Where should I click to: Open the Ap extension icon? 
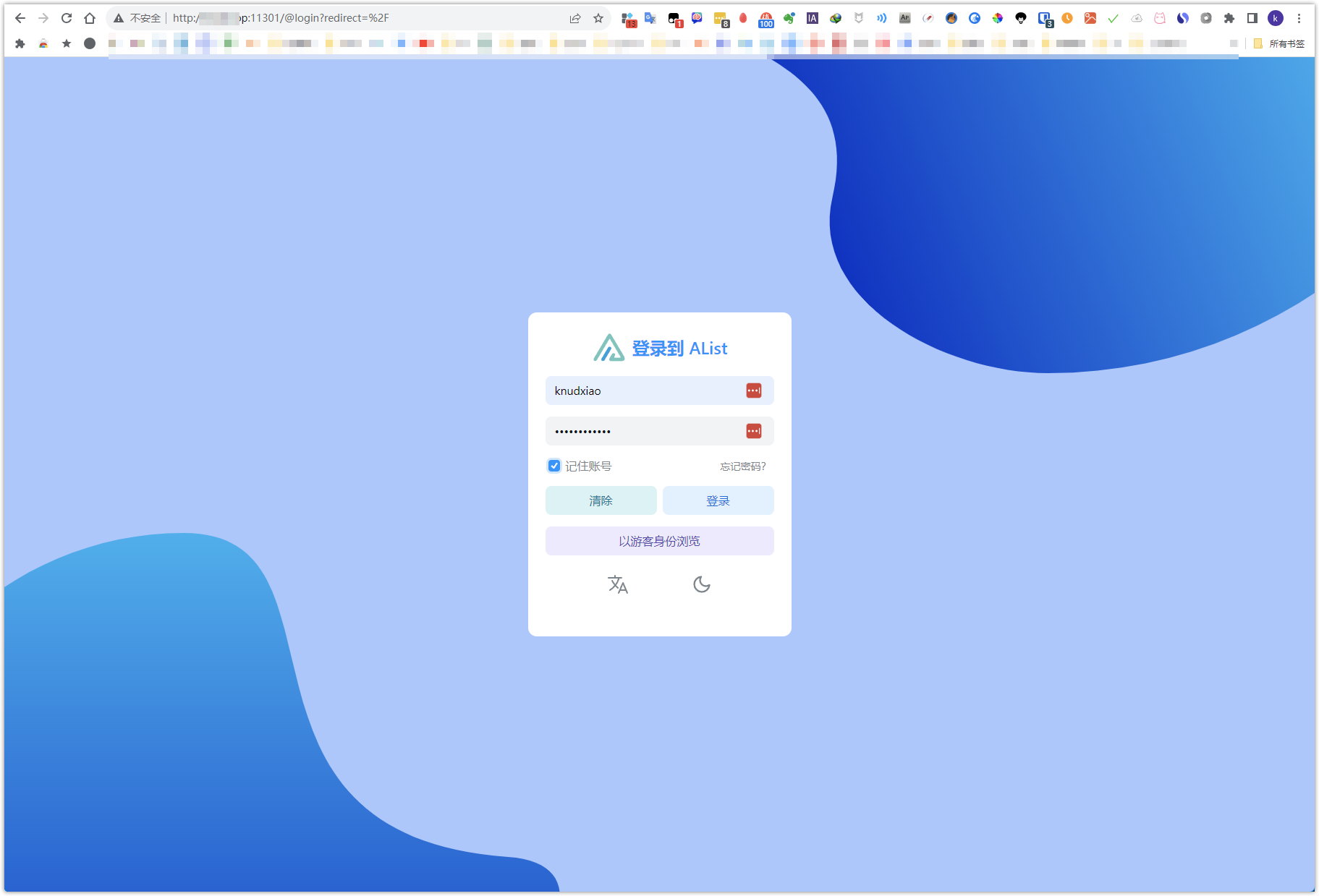point(904,18)
